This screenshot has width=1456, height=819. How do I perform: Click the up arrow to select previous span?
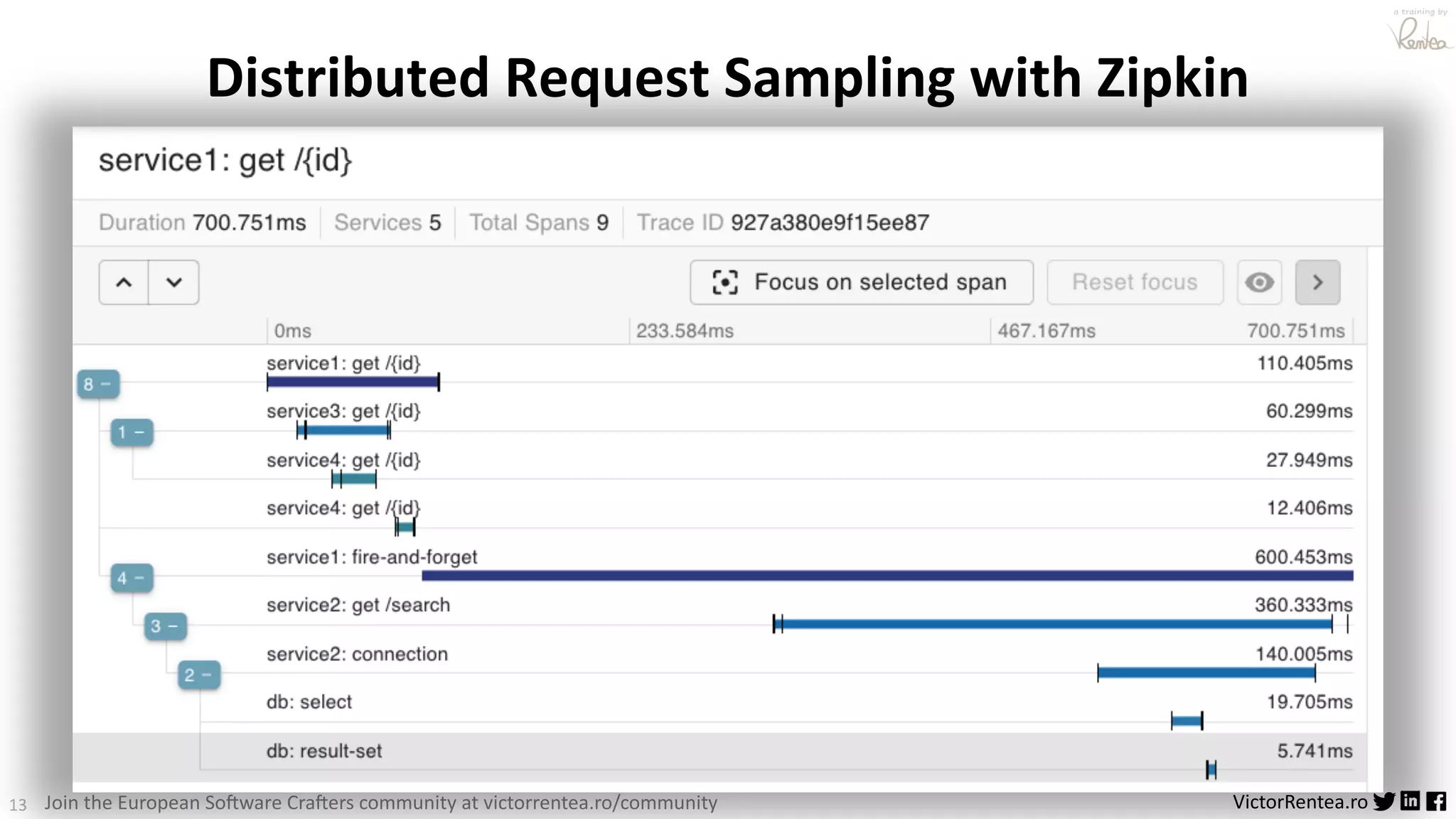click(x=124, y=282)
